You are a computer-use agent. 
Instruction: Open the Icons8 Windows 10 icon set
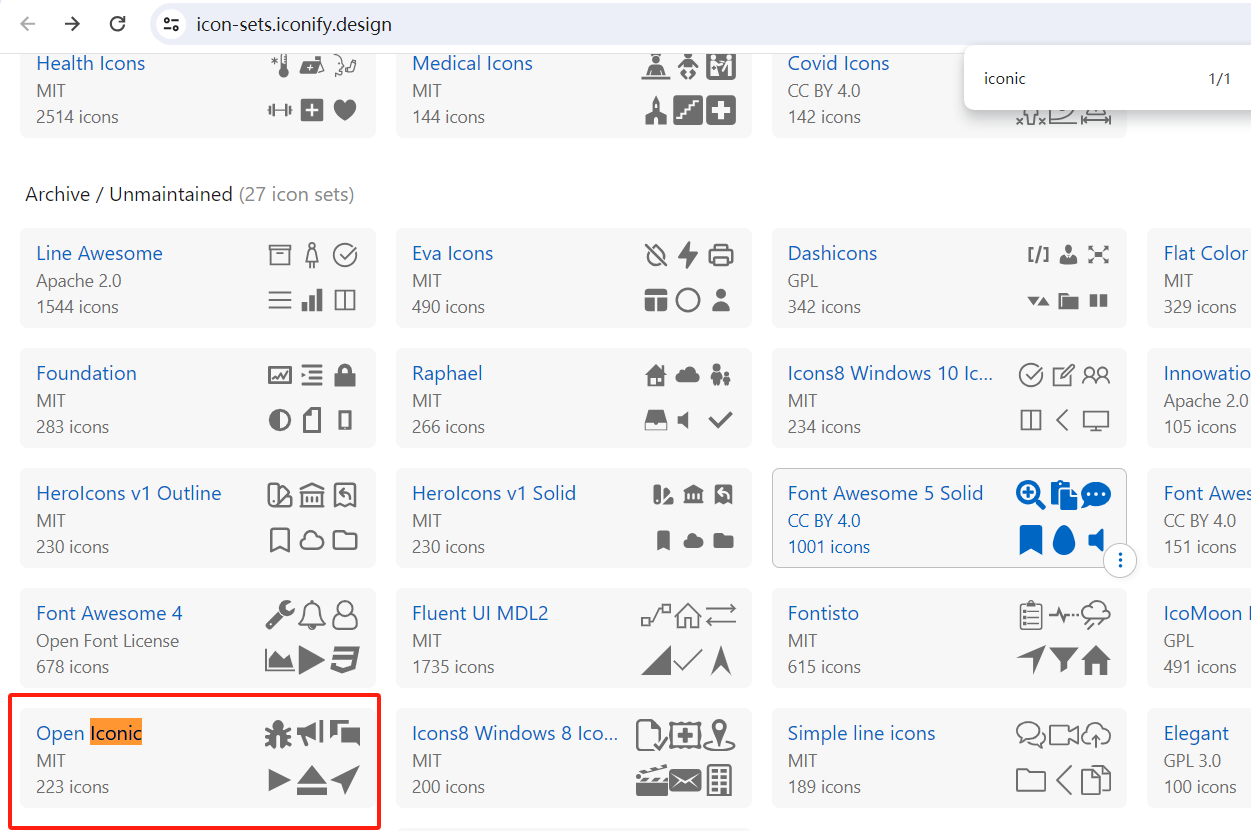890,373
